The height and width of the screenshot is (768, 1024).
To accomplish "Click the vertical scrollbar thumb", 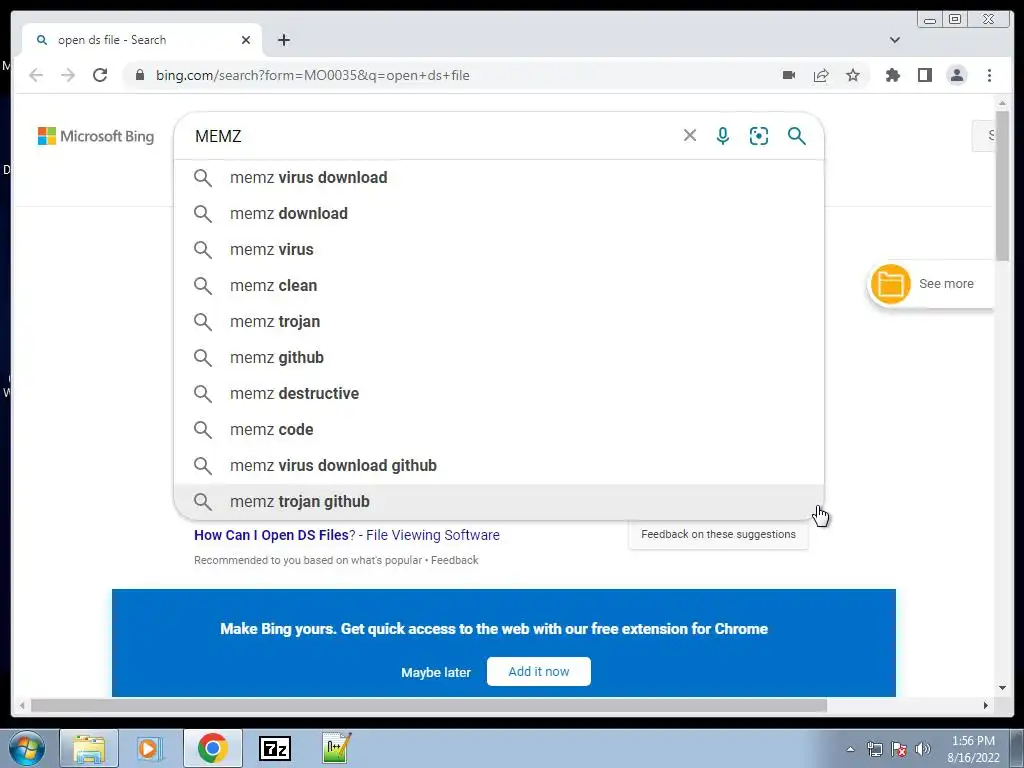I will pos(1002,186).
